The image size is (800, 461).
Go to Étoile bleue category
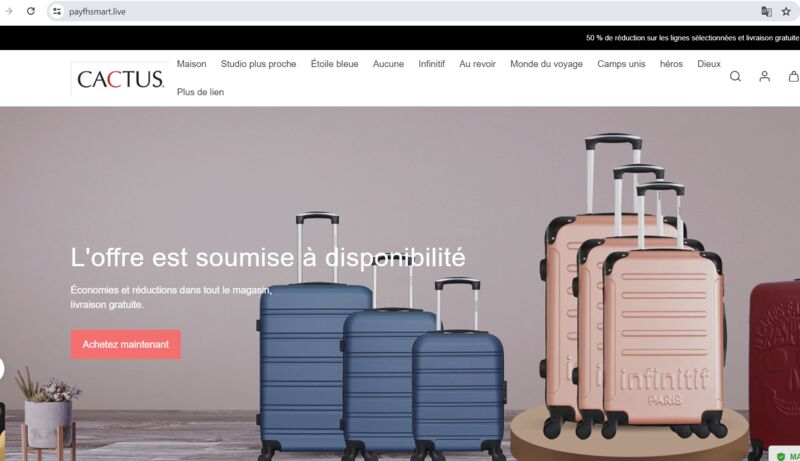click(x=334, y=64)
